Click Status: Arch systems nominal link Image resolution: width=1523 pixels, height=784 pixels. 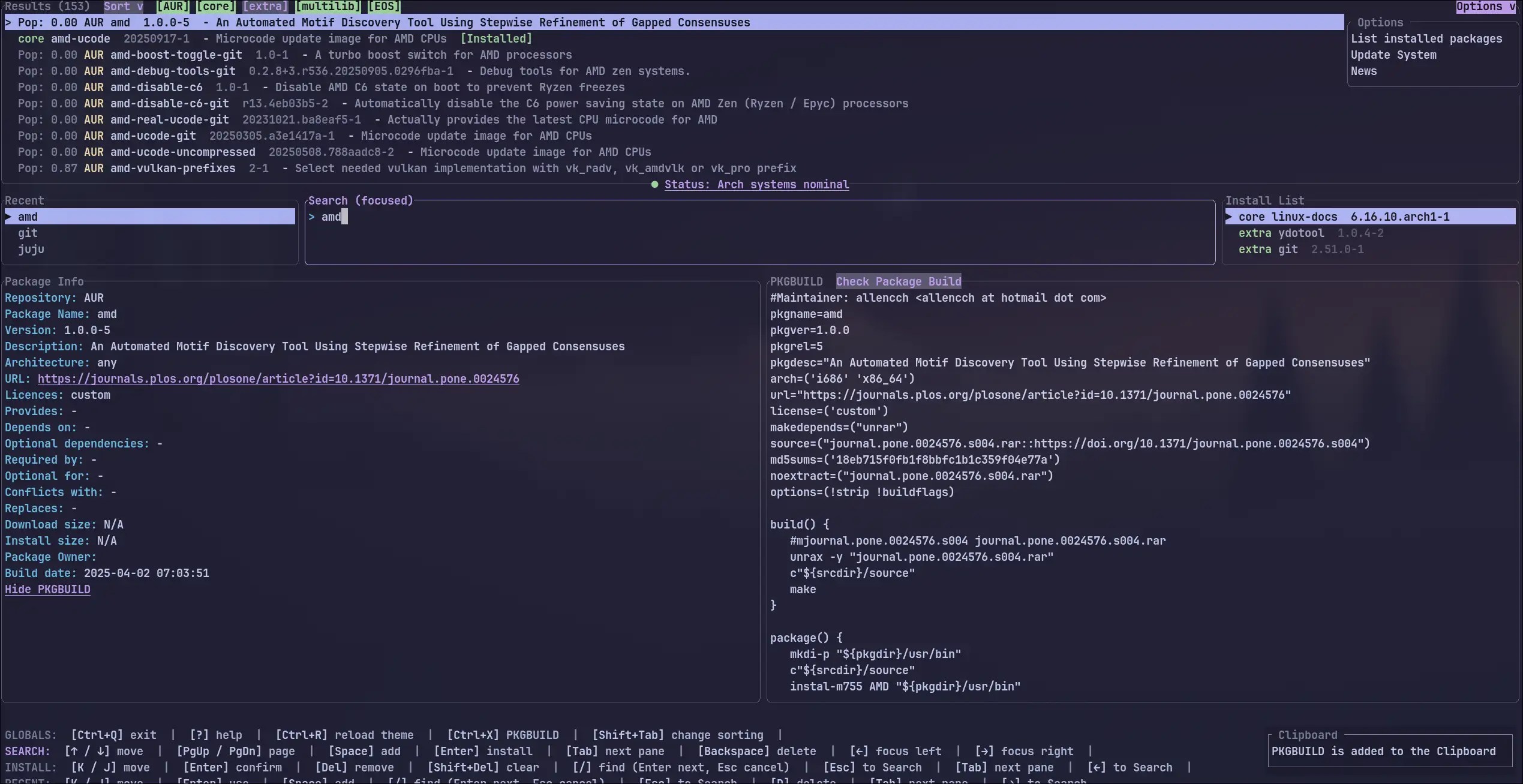[x=756, y=185]
